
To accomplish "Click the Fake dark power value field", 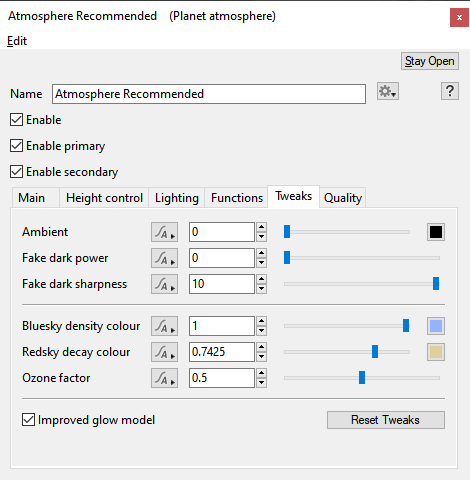I will (222, 258).
